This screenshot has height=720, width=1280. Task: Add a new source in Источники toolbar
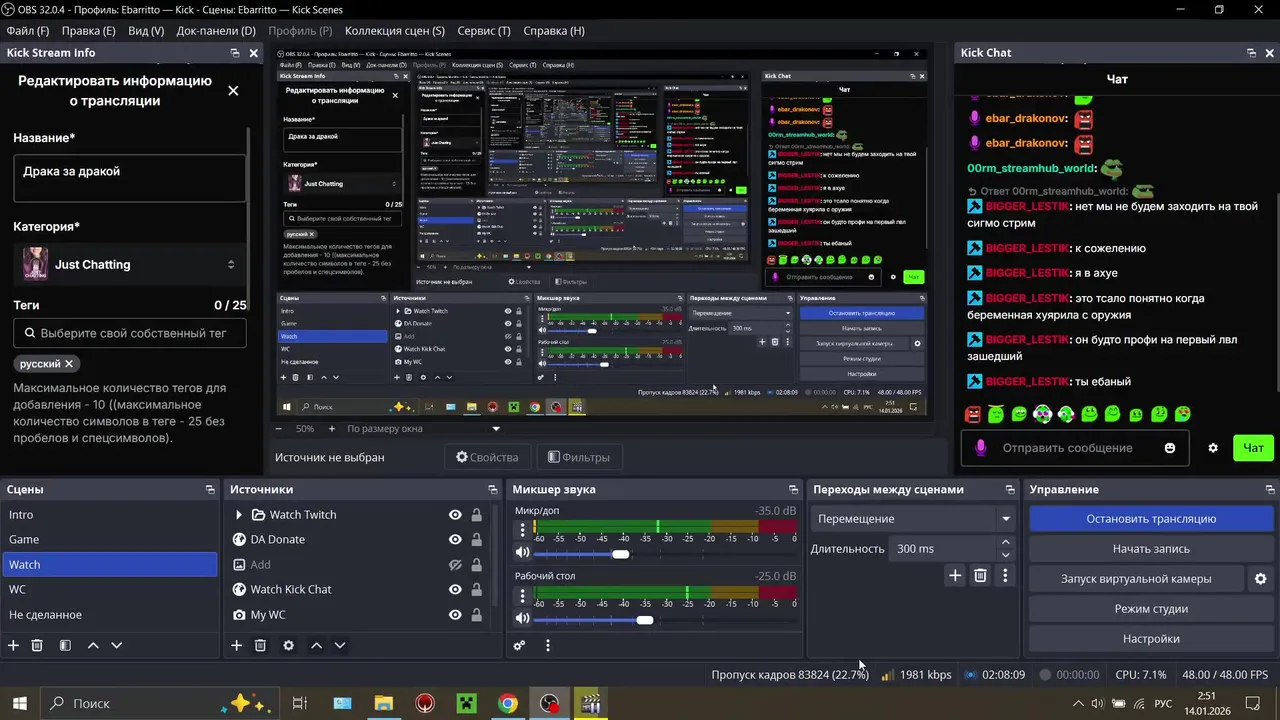(x=237, y=645)
